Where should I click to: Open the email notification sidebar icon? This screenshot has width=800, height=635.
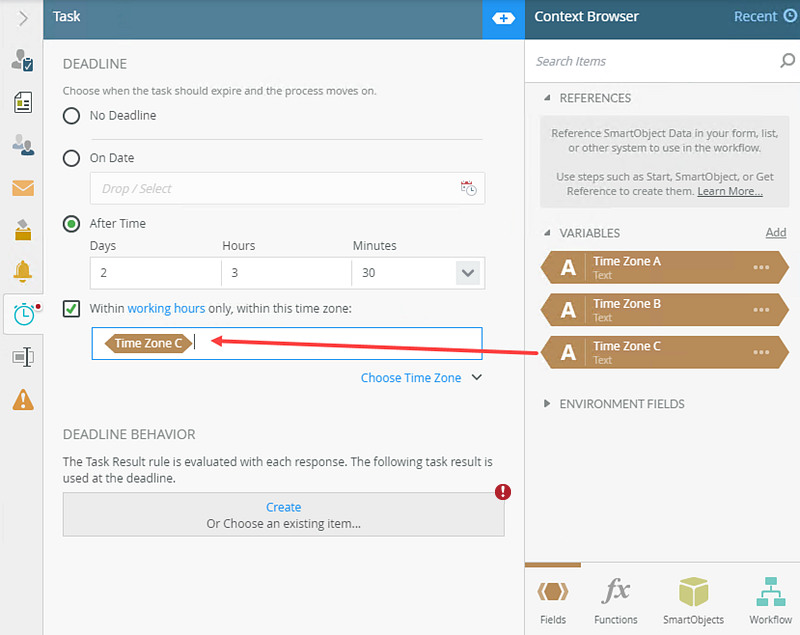[23, 188]
